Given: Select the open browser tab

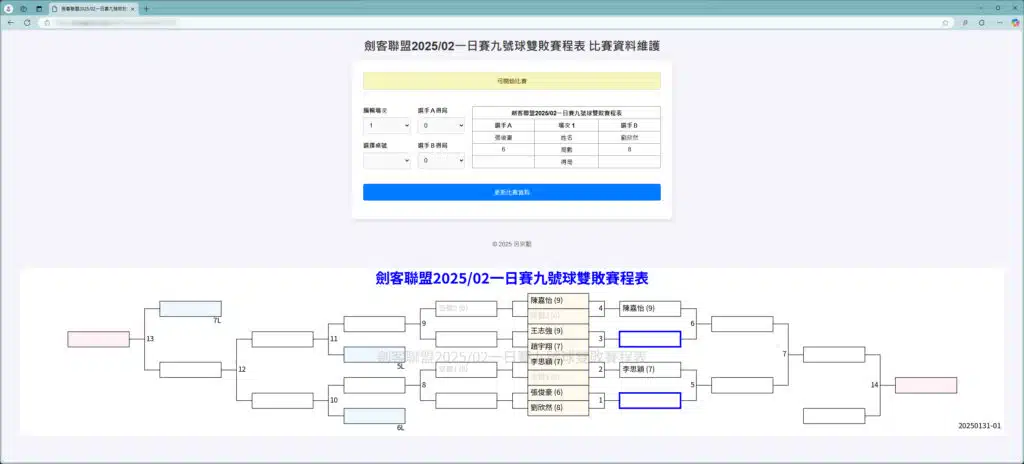Looking at the screenshot, I should tap(93, 8).
